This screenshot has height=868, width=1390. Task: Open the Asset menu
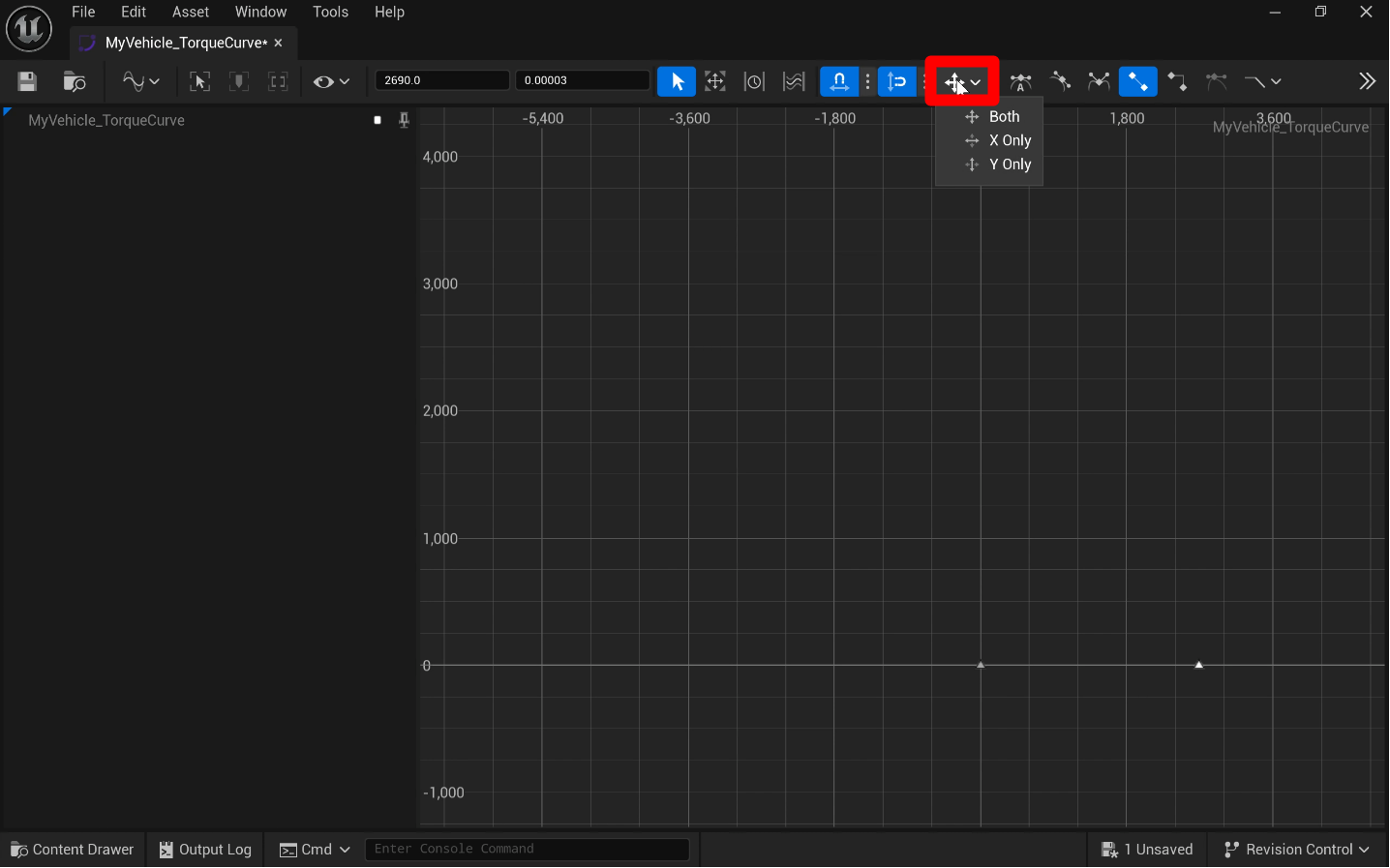191,12
